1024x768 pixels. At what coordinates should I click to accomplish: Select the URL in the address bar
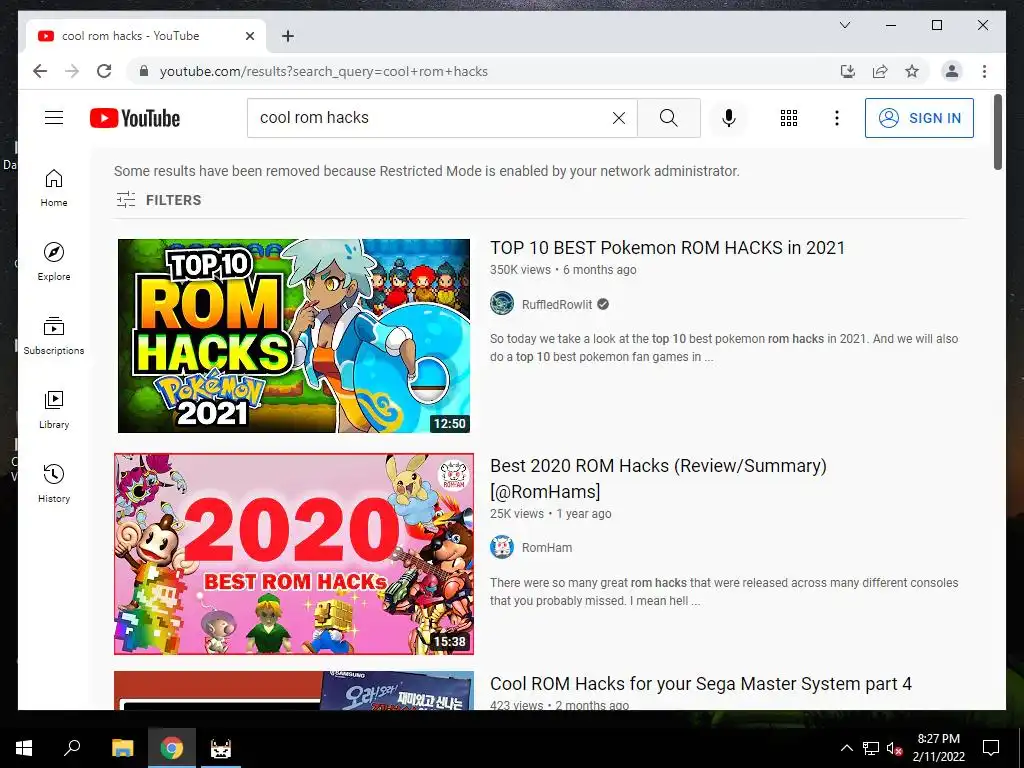[x=324, y=71]
